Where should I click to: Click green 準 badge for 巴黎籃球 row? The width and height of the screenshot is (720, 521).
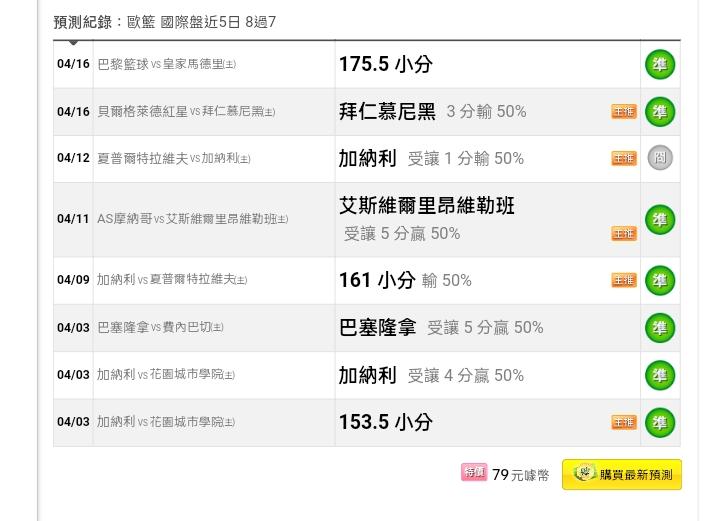coord(660,64)
